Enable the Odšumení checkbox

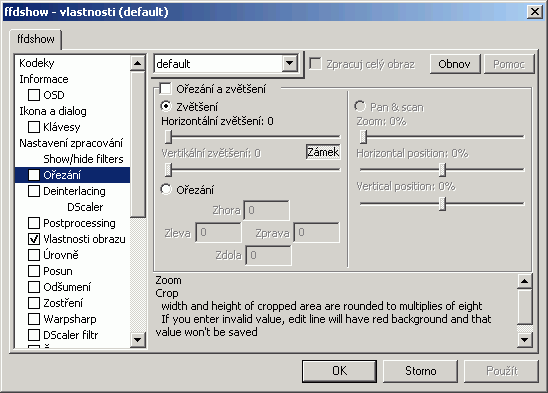coord(34,287)
